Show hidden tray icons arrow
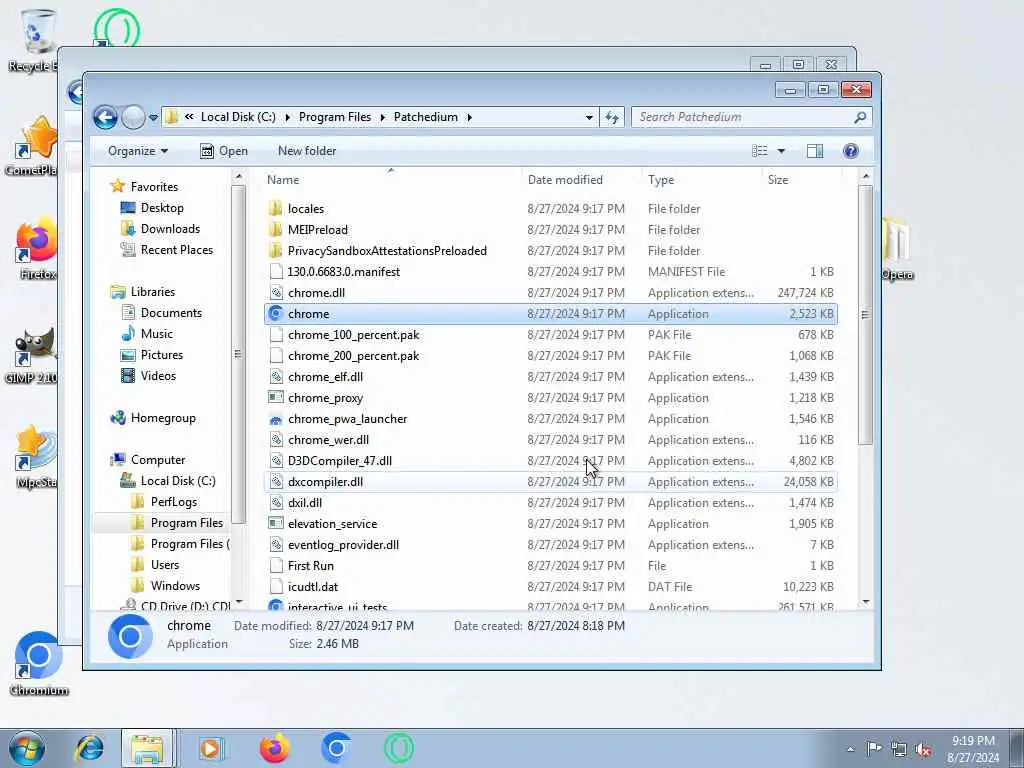1024x768 pixels. 850,750
